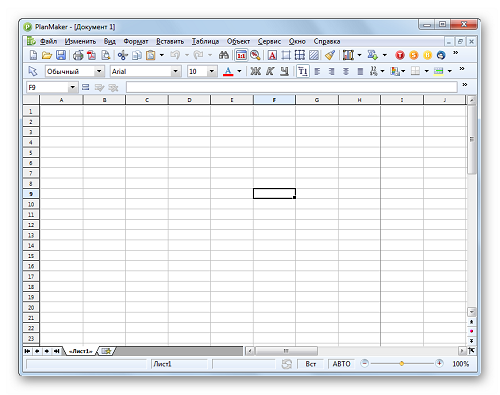
Task: Click the АВТО calculation mode indicator
Action: 341,364
